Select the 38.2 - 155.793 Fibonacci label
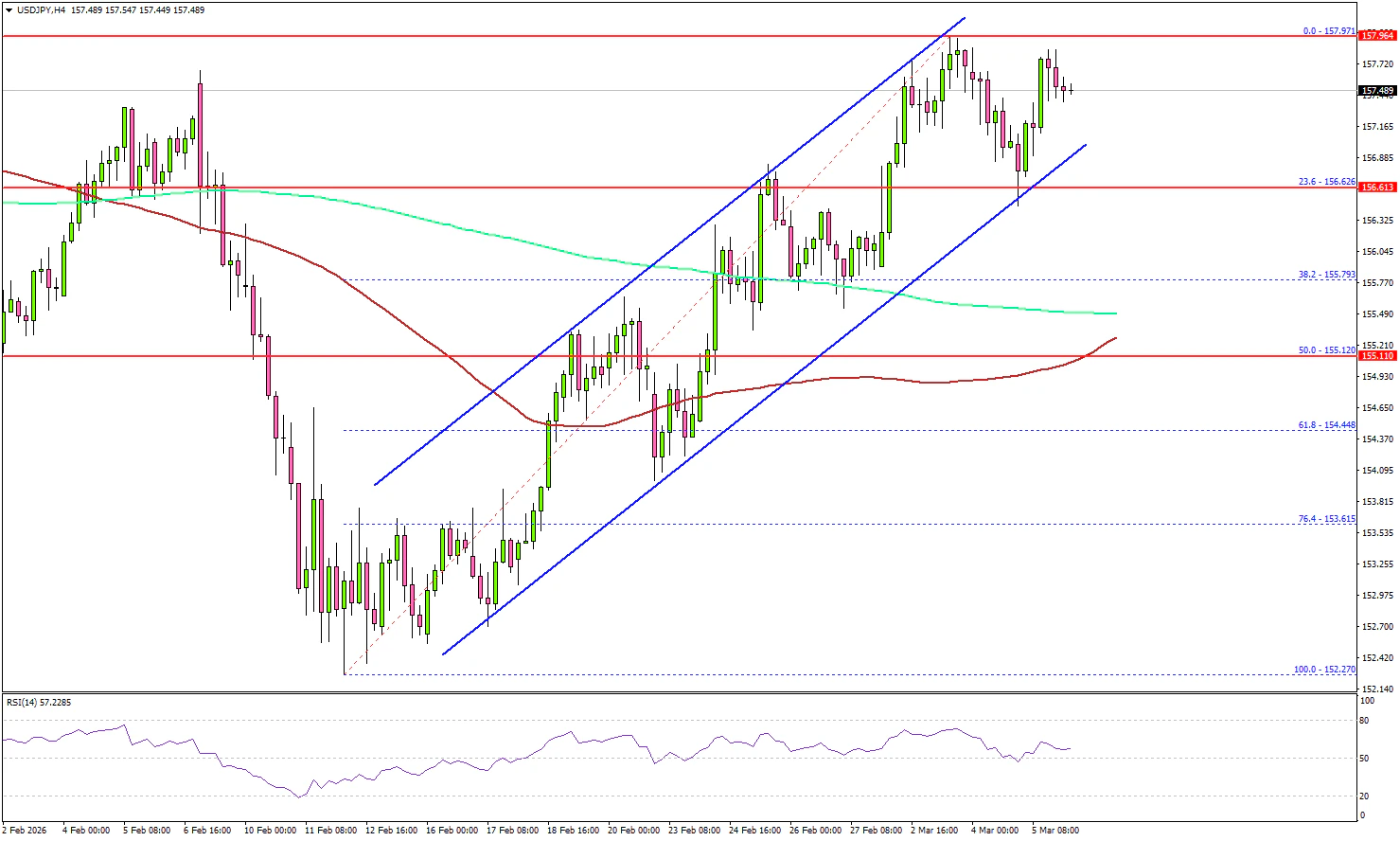1400x841 pixels. (1326, 275)
